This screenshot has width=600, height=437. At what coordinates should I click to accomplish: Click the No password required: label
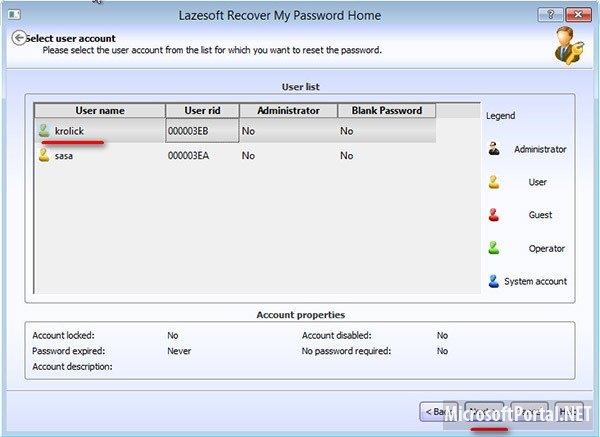coord(346,351)
